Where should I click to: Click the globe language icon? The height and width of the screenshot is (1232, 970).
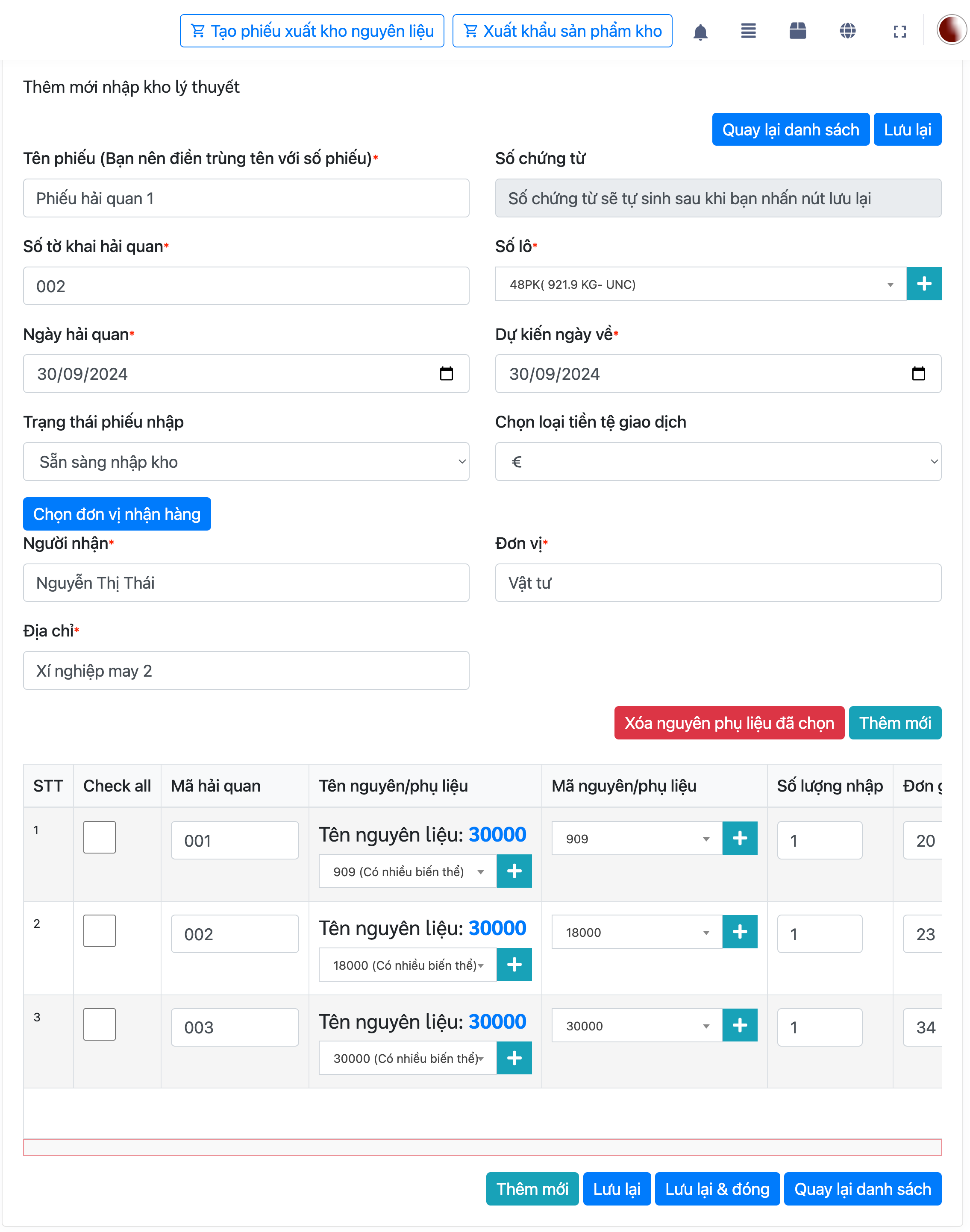point(847,31)
